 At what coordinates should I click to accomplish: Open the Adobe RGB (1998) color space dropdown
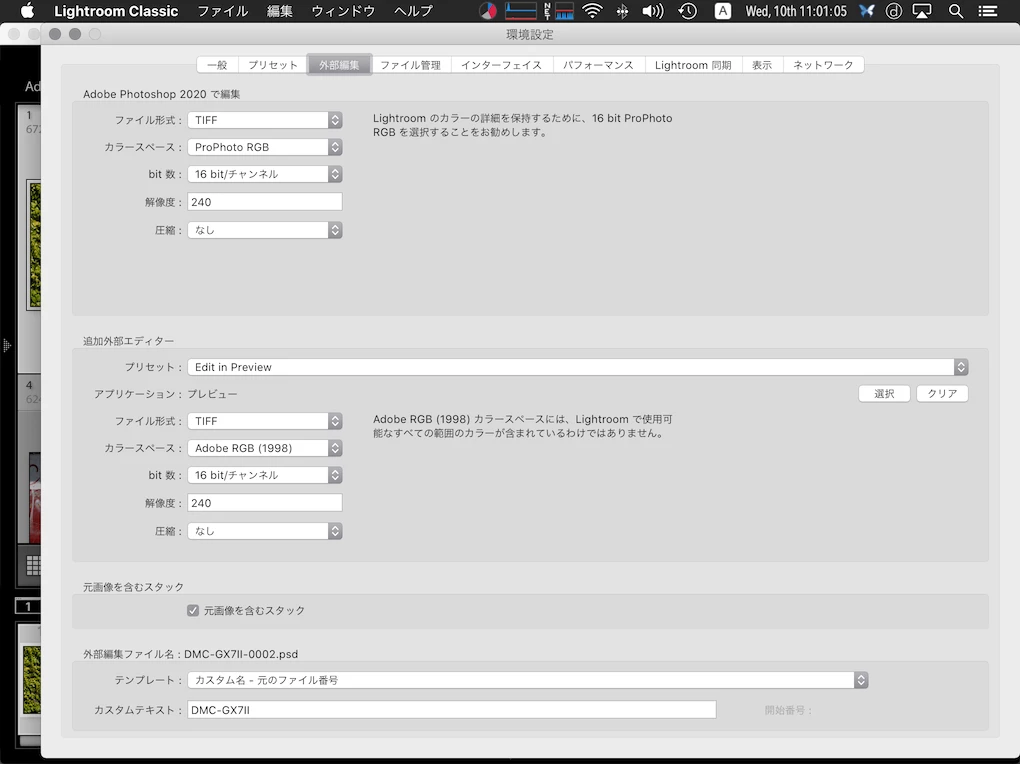coord(265,448)
